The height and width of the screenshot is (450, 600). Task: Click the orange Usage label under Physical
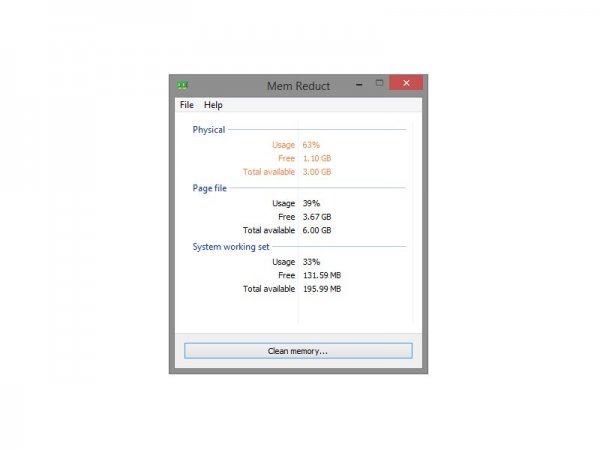284,145
